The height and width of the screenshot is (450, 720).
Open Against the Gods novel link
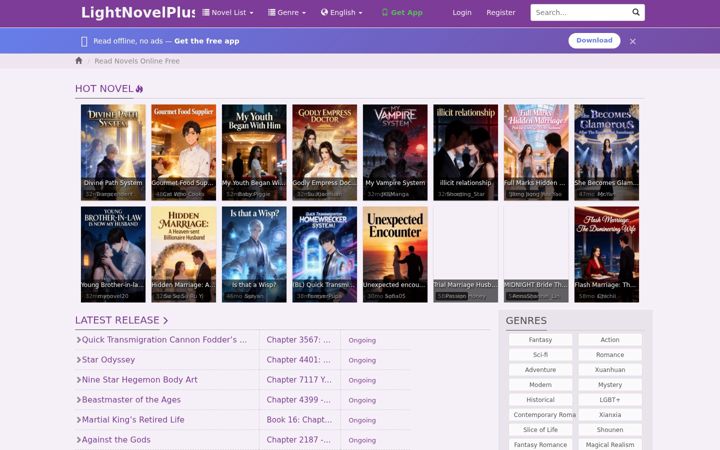coord(116,439)
